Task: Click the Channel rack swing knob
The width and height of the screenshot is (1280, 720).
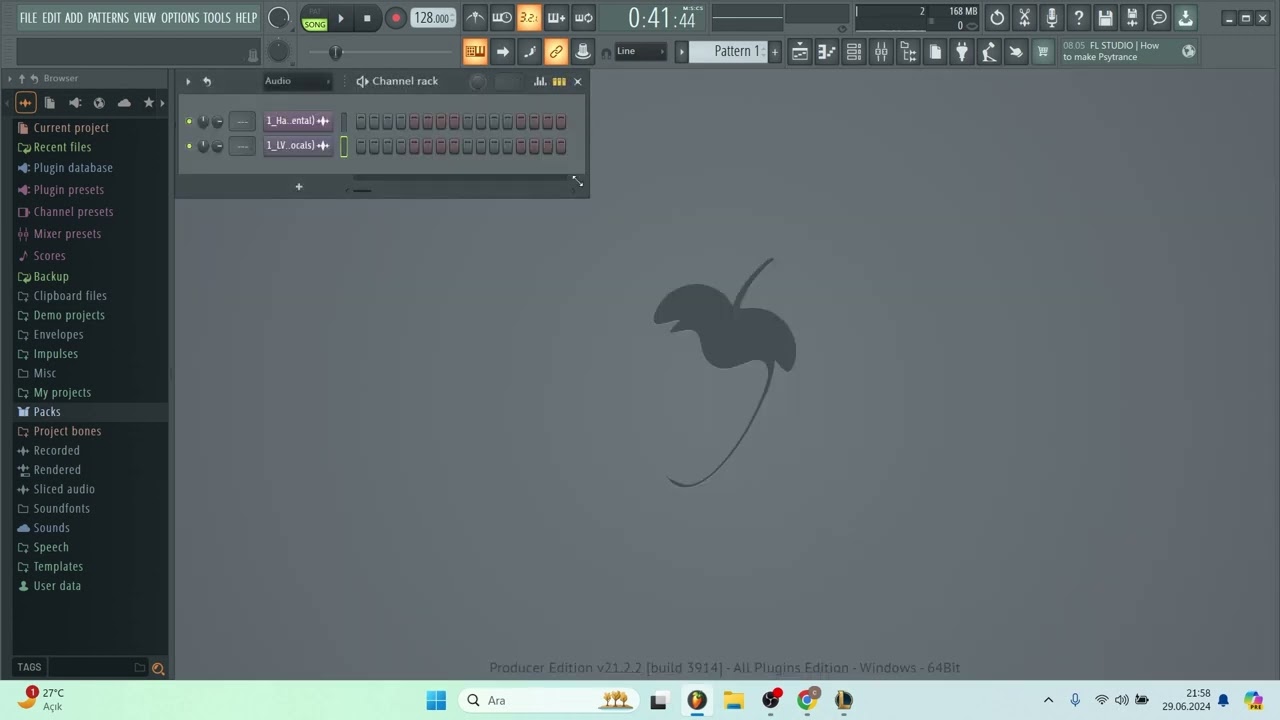Action: (478, 82)
